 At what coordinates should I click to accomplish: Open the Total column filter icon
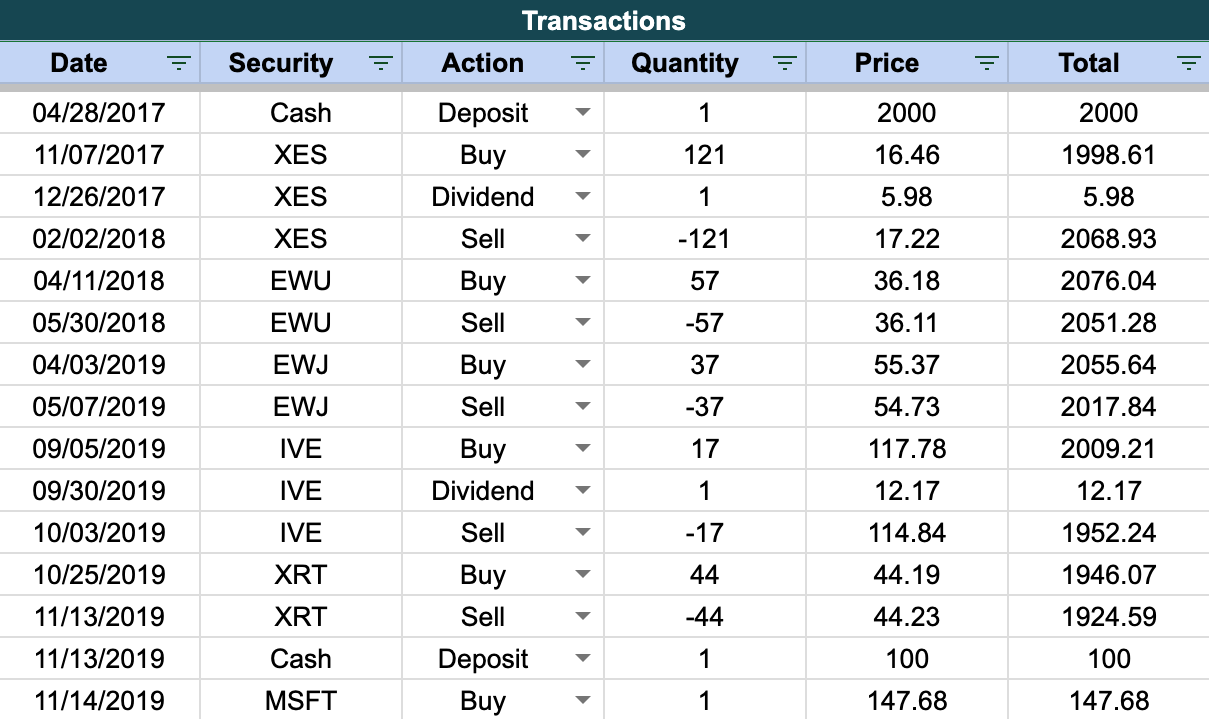[1189, 64]
